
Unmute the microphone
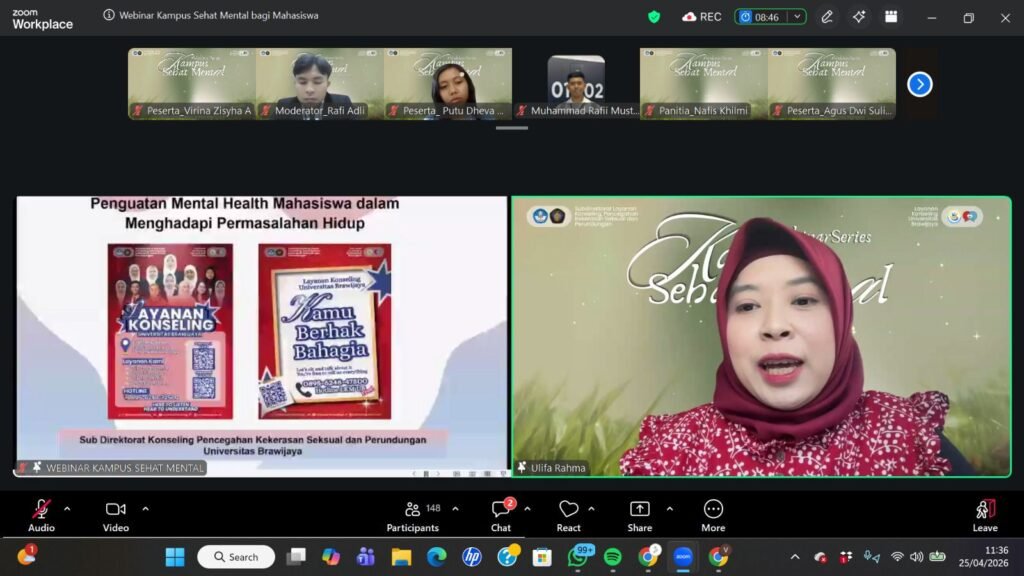click(x=41, y=510)
